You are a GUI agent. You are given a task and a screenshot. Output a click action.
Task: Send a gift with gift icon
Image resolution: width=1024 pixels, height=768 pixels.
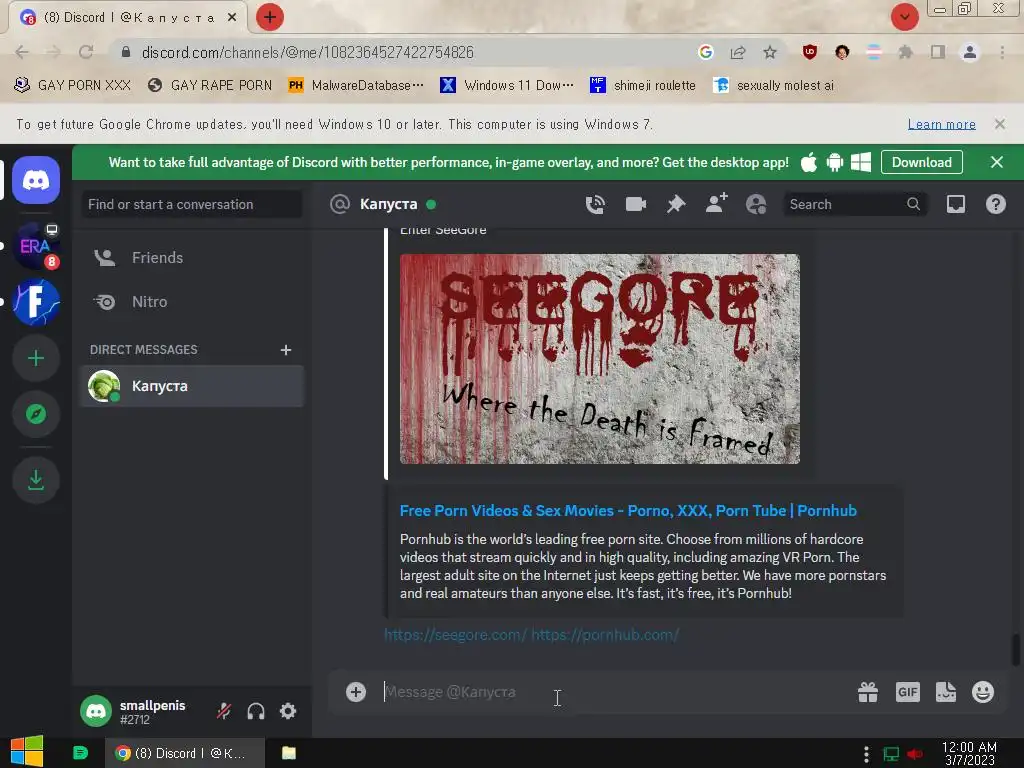(x=868, y=692)
